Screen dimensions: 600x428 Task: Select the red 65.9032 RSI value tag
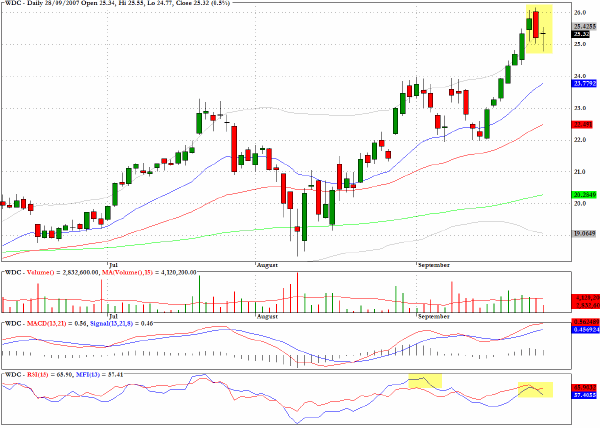584,388
